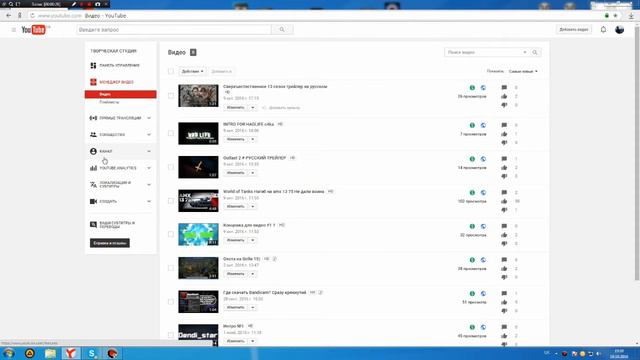Click the Yandex browser icon in taskbar
The image size is (640, 360).
pyautogui.click(x=71, y=353)
